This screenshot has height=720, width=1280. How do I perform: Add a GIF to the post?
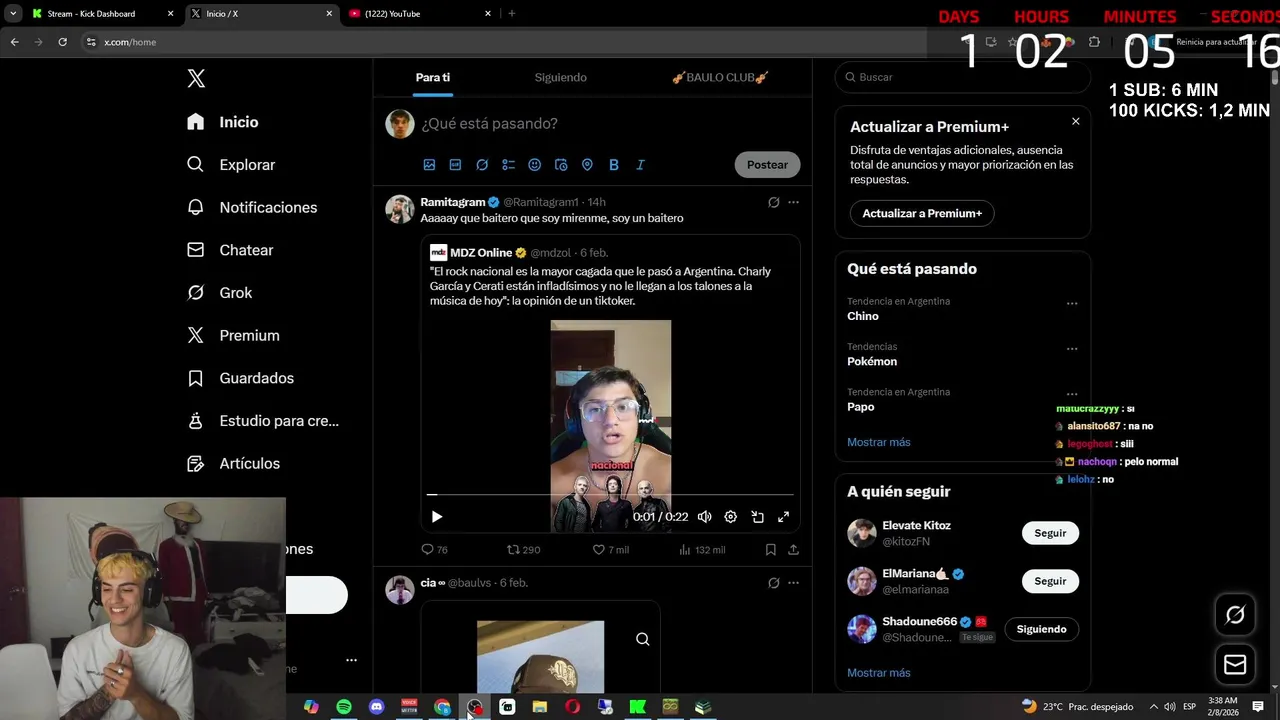pyautogui.click(x=455, y=165)
